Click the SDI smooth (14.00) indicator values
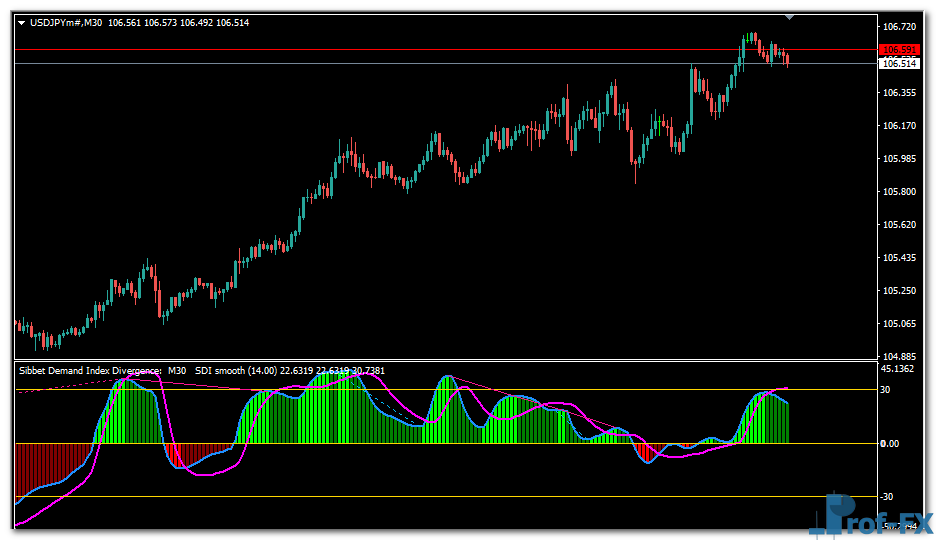This screenshot has width=936, height=540. pos(290,371)
